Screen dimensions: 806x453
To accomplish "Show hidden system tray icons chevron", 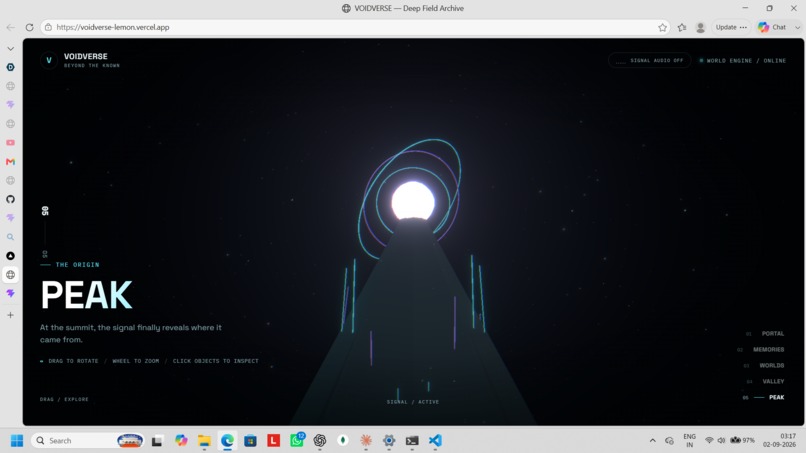I will (x=652, y=441).
